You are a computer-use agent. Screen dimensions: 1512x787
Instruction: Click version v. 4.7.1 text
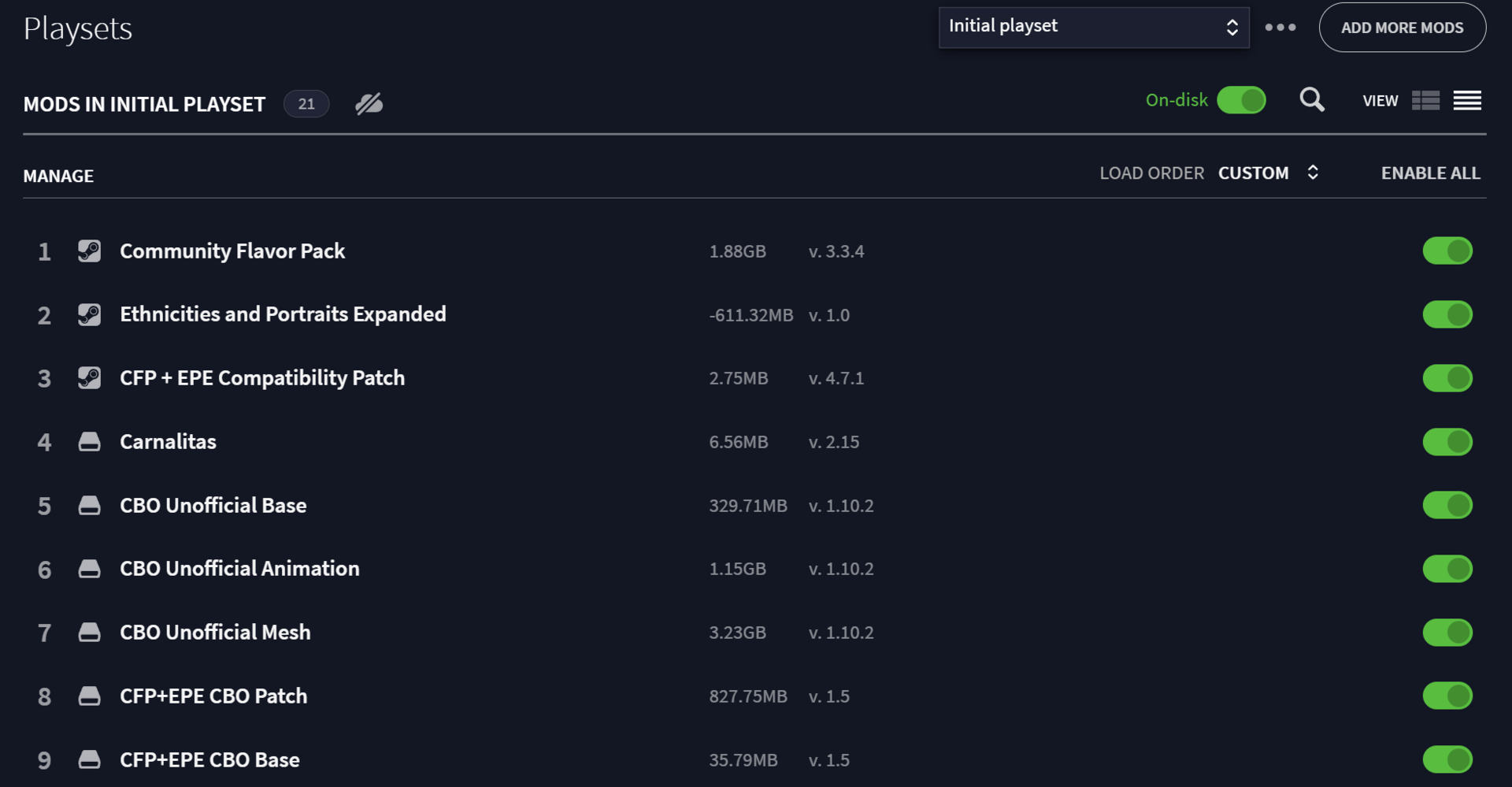[836, 379]
